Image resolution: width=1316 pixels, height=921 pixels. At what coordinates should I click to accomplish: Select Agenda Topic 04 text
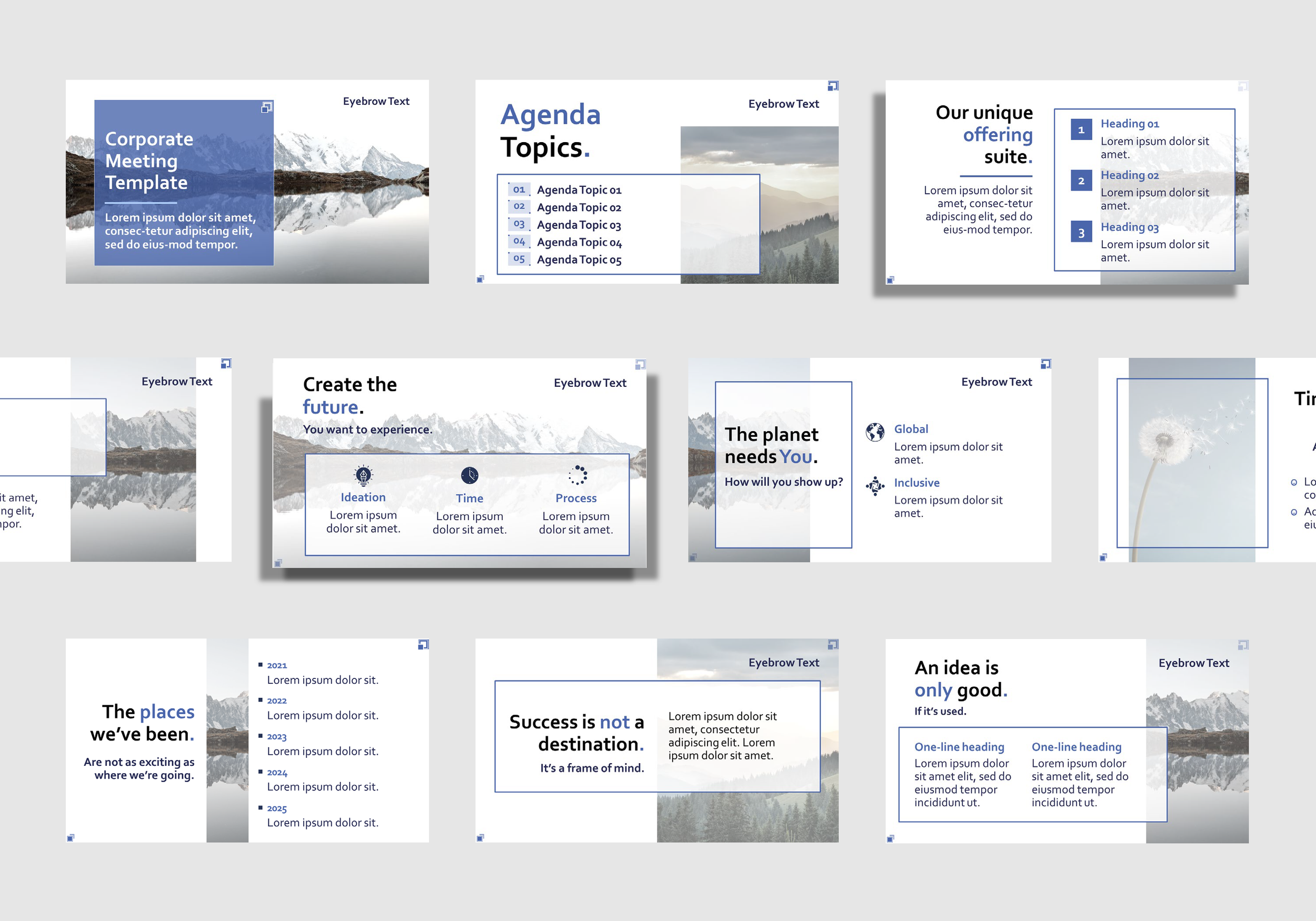point(579,243)
